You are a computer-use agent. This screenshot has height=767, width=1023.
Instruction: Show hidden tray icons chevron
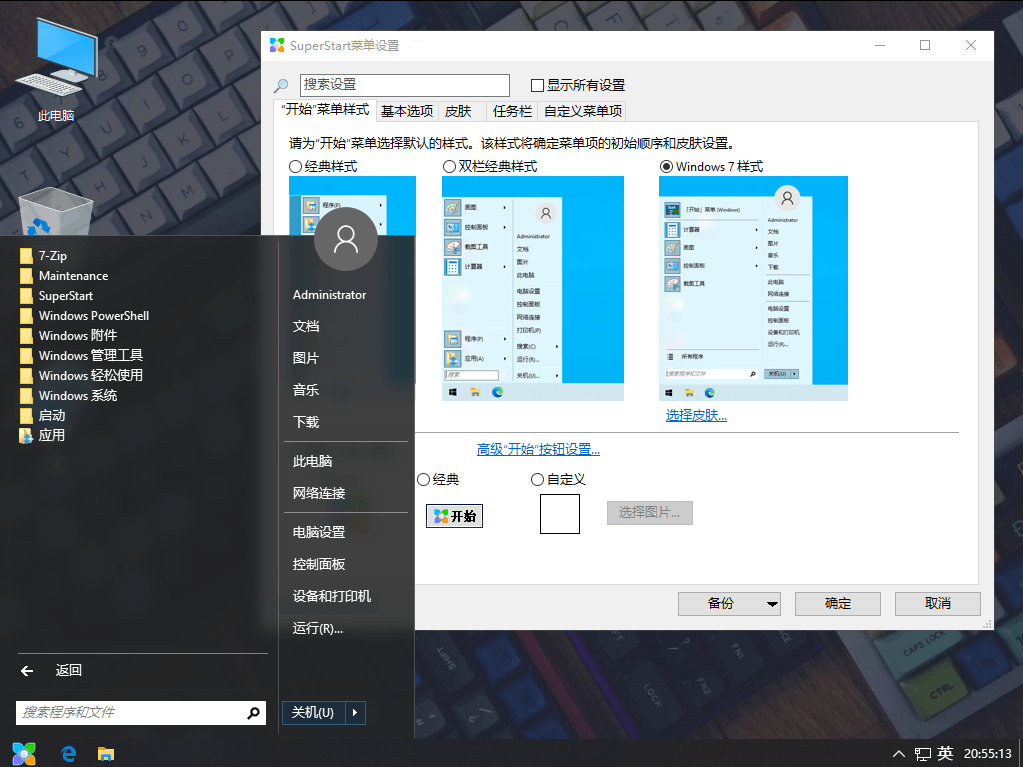899,754
